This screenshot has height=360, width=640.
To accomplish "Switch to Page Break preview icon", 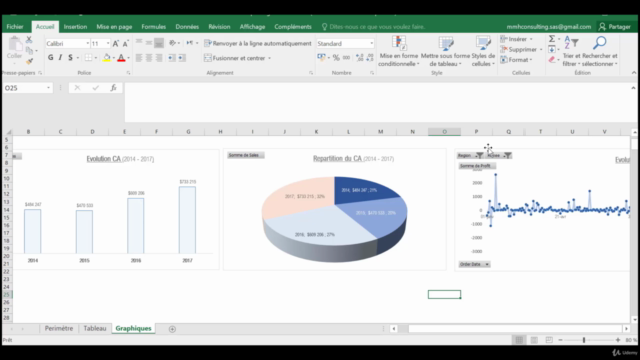I will [549, 340].
